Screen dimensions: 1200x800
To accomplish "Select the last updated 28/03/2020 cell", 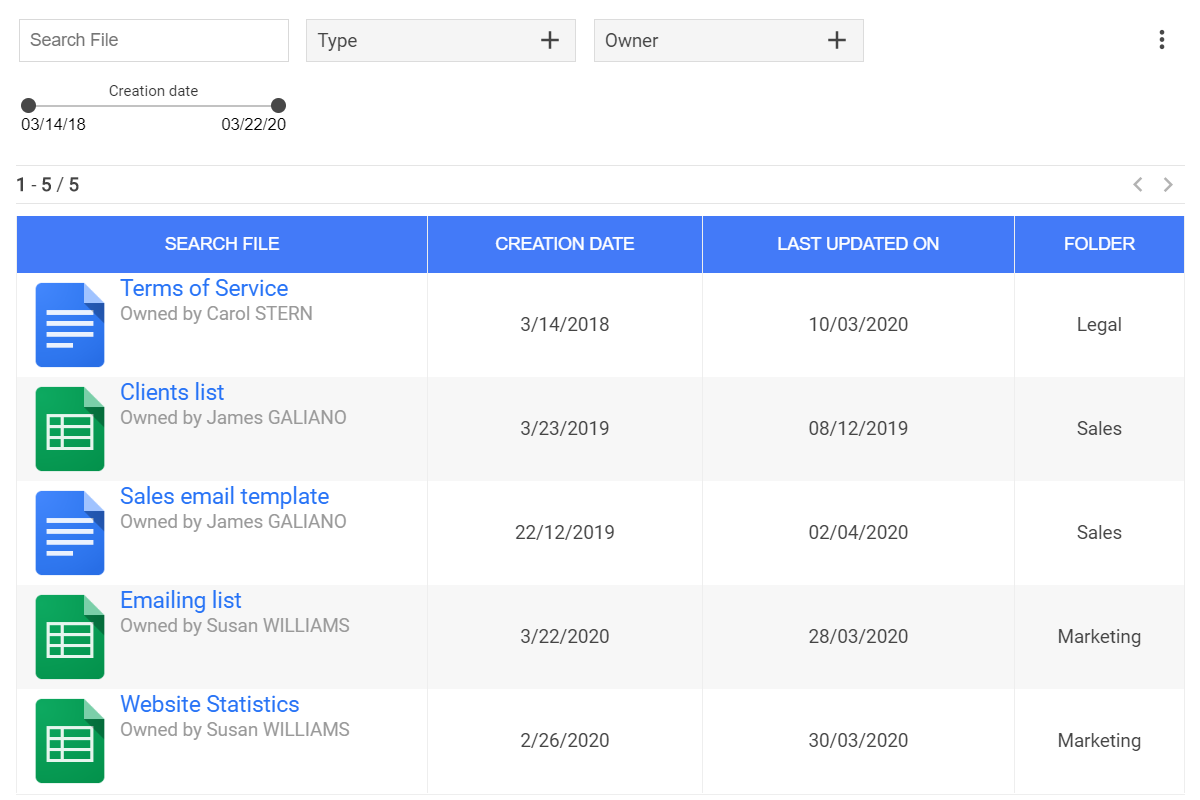I will (x=858, y=637).
